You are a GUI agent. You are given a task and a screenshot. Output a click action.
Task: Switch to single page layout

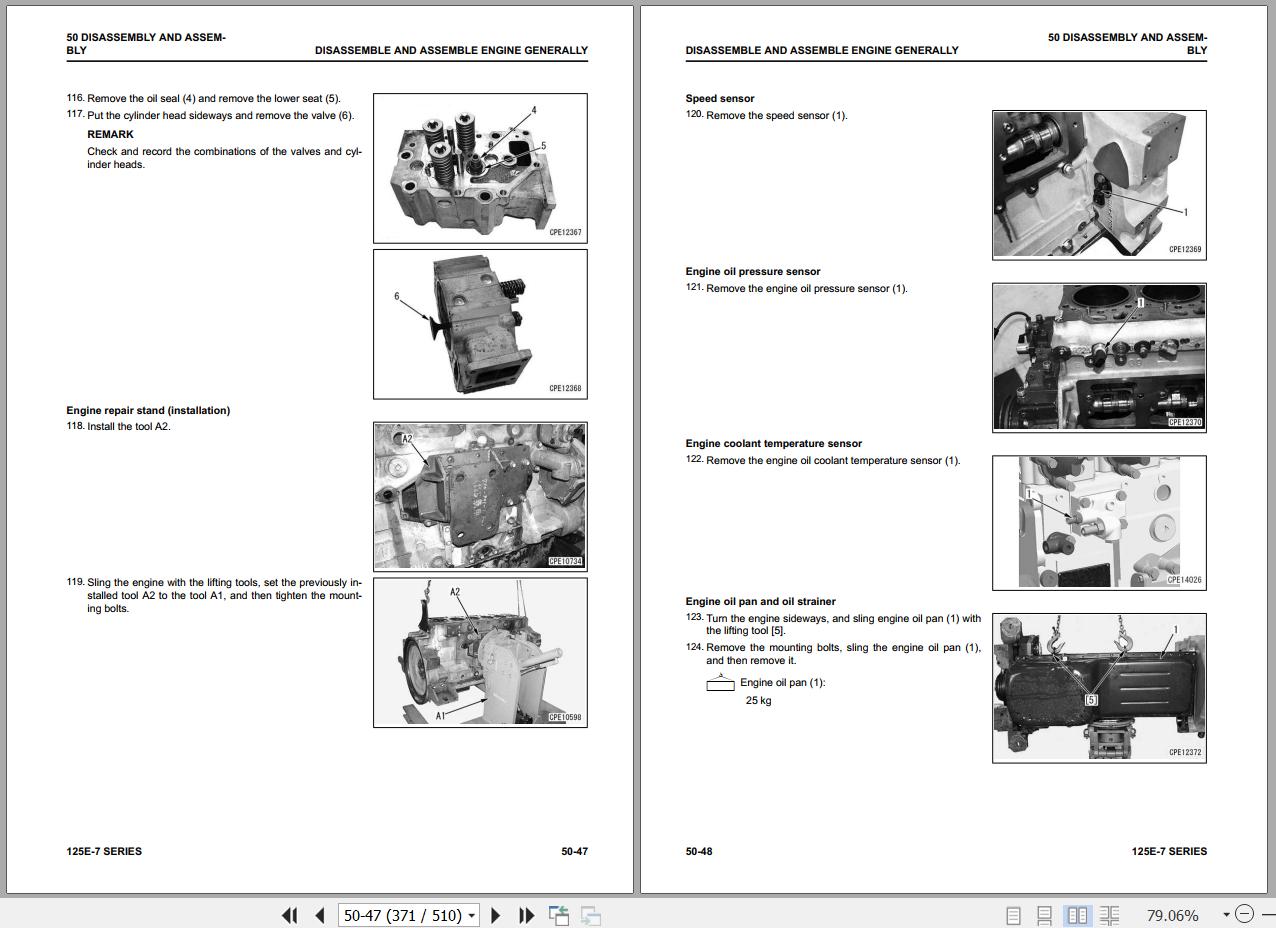coord(1013,915)
